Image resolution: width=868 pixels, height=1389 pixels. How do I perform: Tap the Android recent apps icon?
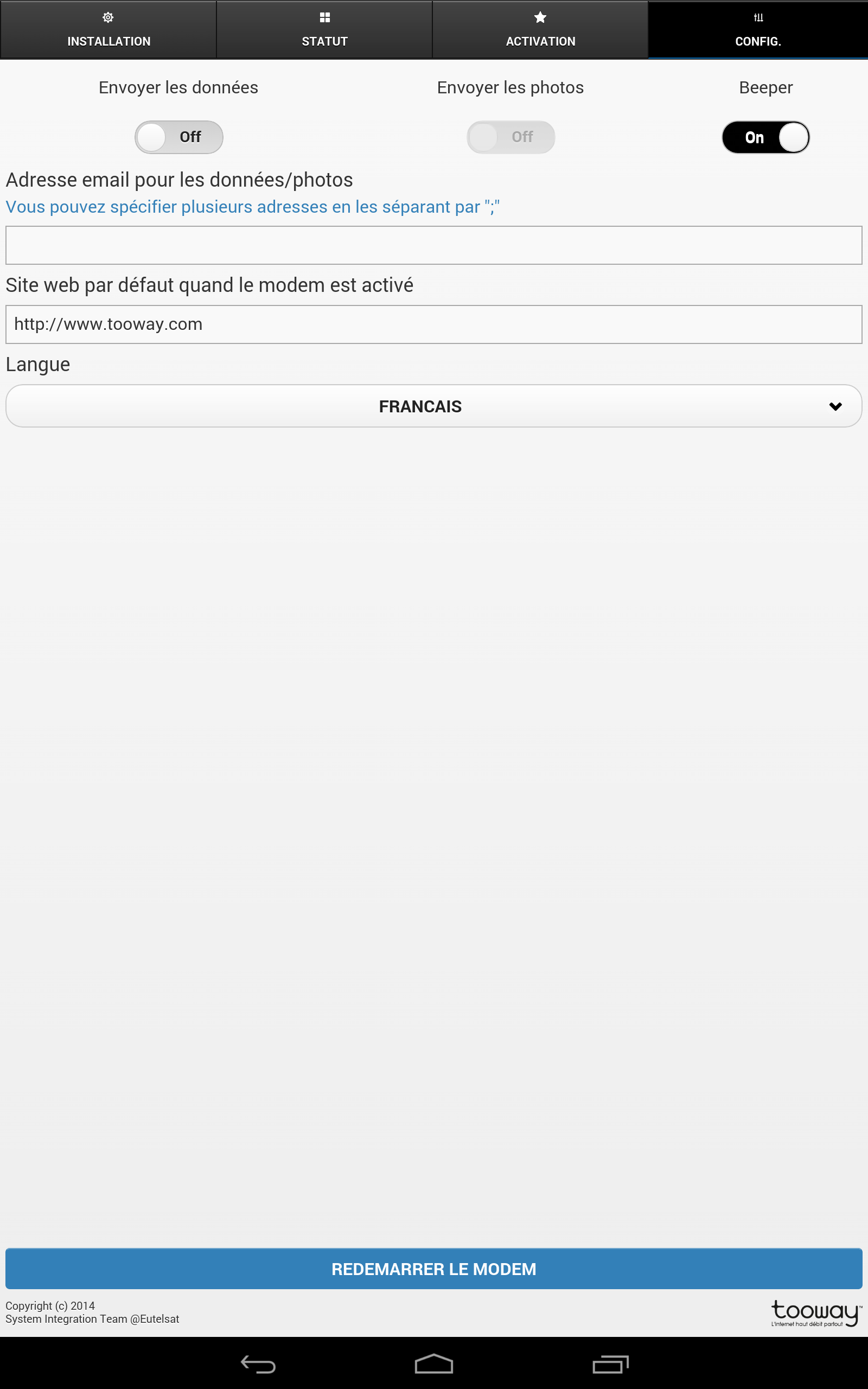[610, 1363]
